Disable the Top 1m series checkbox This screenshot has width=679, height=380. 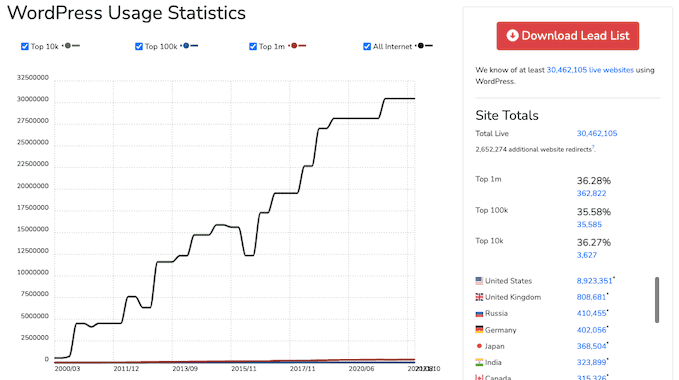click(253, 46)
